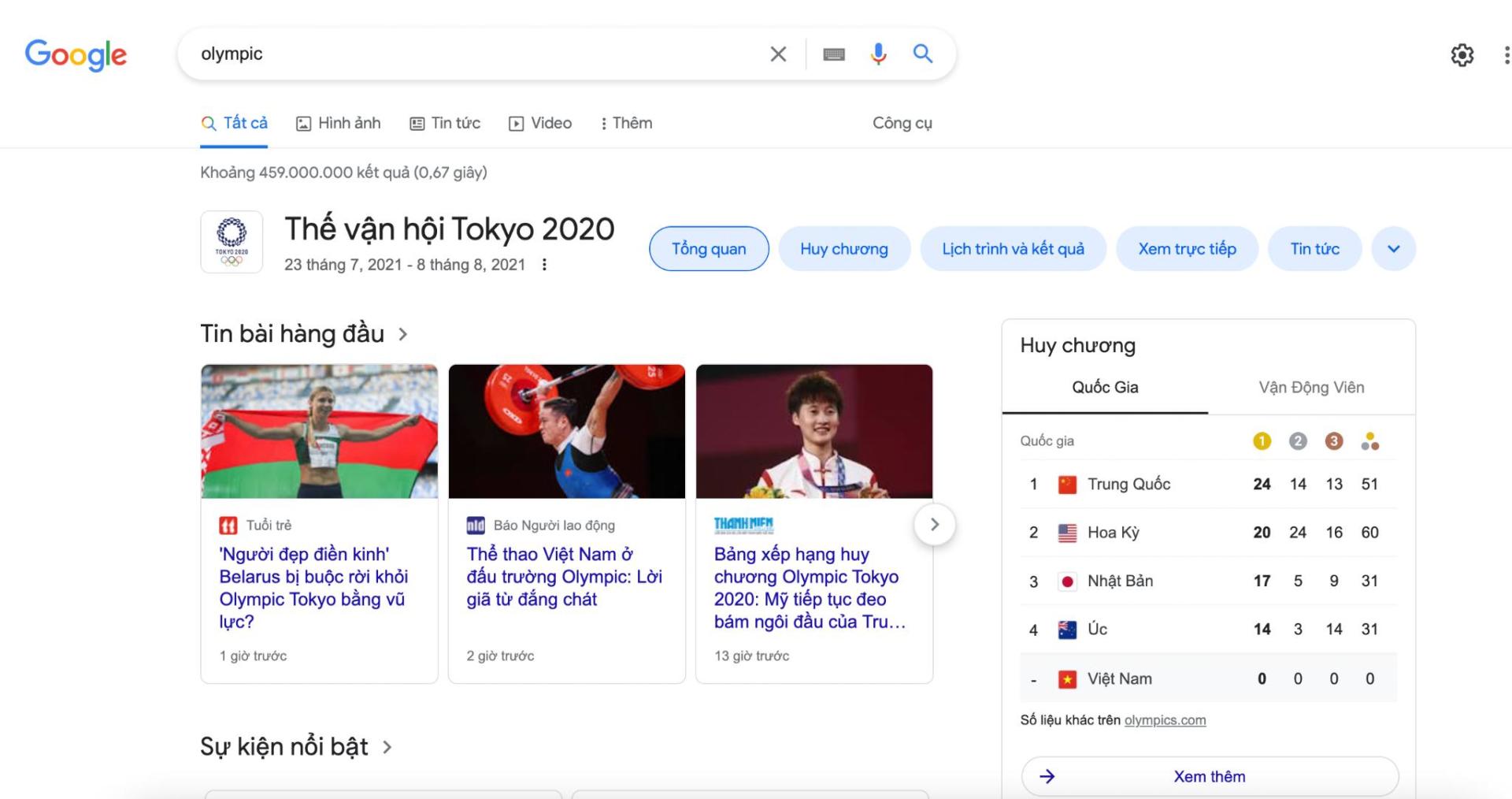The height and width of the screenshot is (799, 1512).
Task: Click the Báo Người lao động source icon
Action: [x=476, y=525]
